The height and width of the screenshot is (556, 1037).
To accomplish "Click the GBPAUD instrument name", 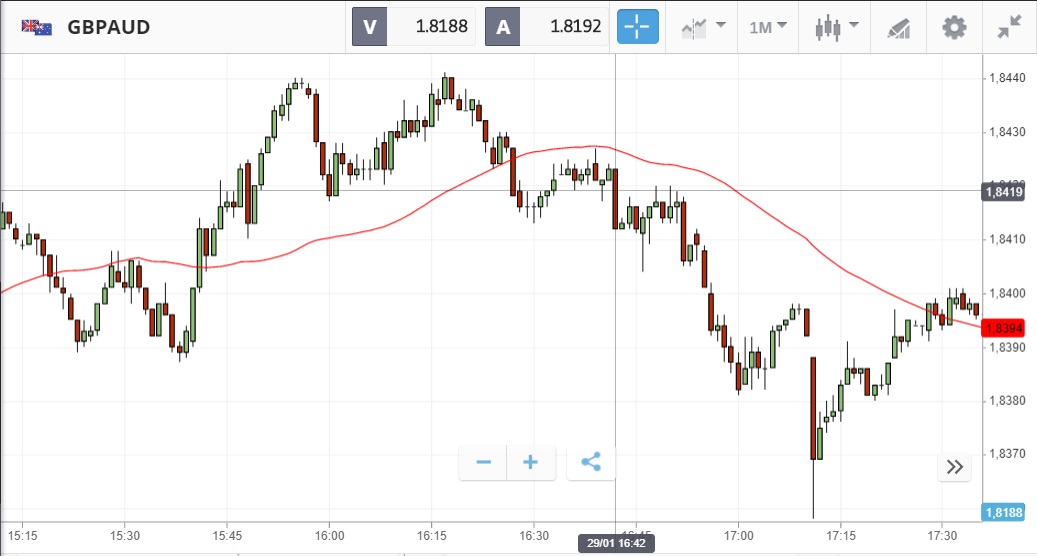I will pyautogui.click(x=109, y=27).
